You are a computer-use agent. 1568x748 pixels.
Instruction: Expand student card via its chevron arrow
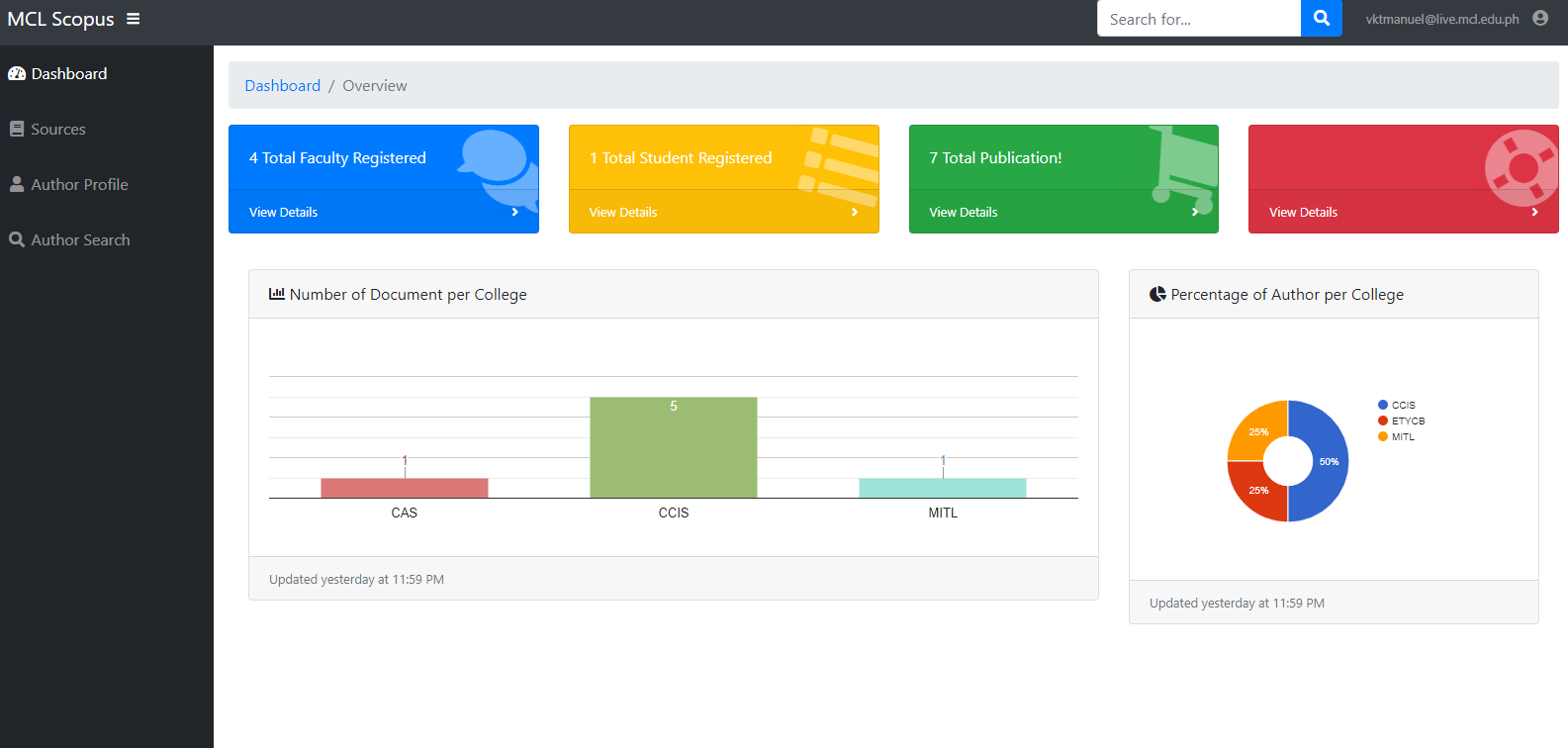pos(855,212)
